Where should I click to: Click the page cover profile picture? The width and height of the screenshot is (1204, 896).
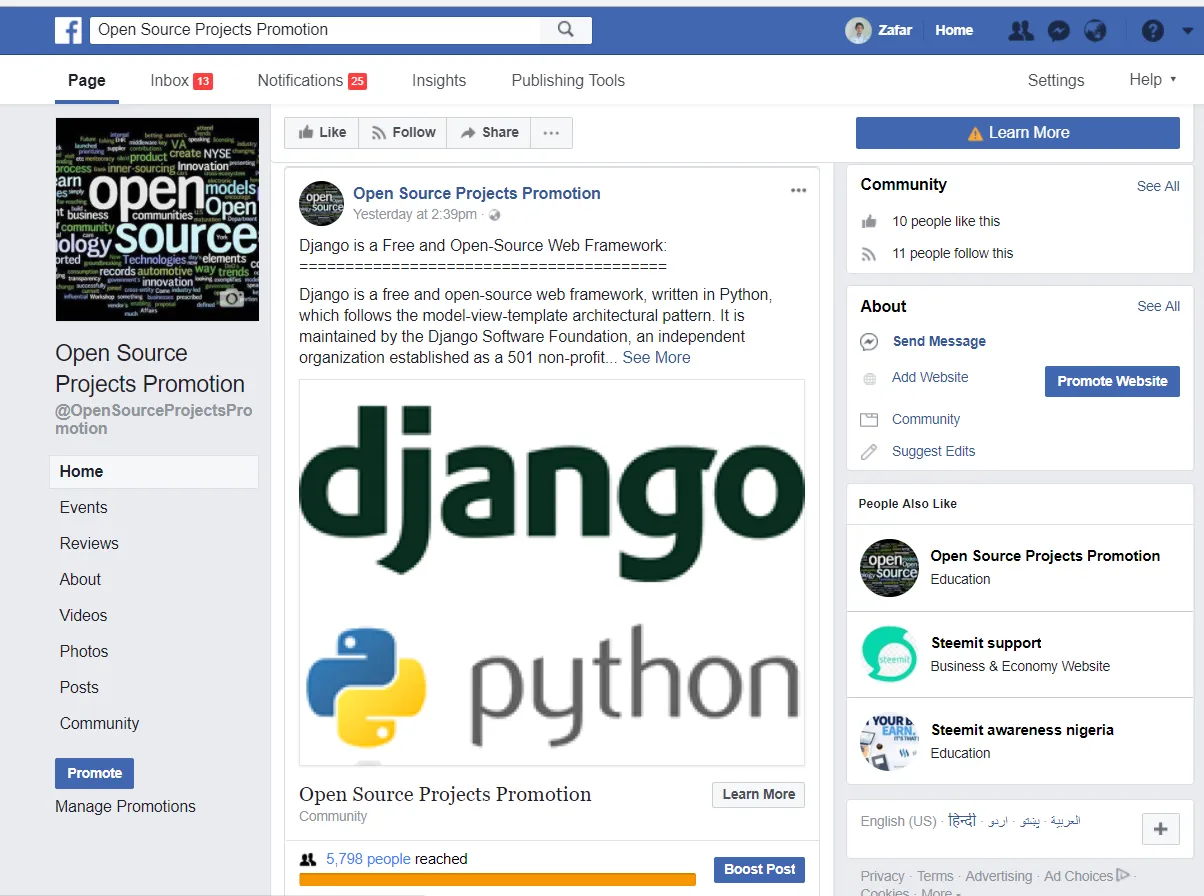pos(157,219)
